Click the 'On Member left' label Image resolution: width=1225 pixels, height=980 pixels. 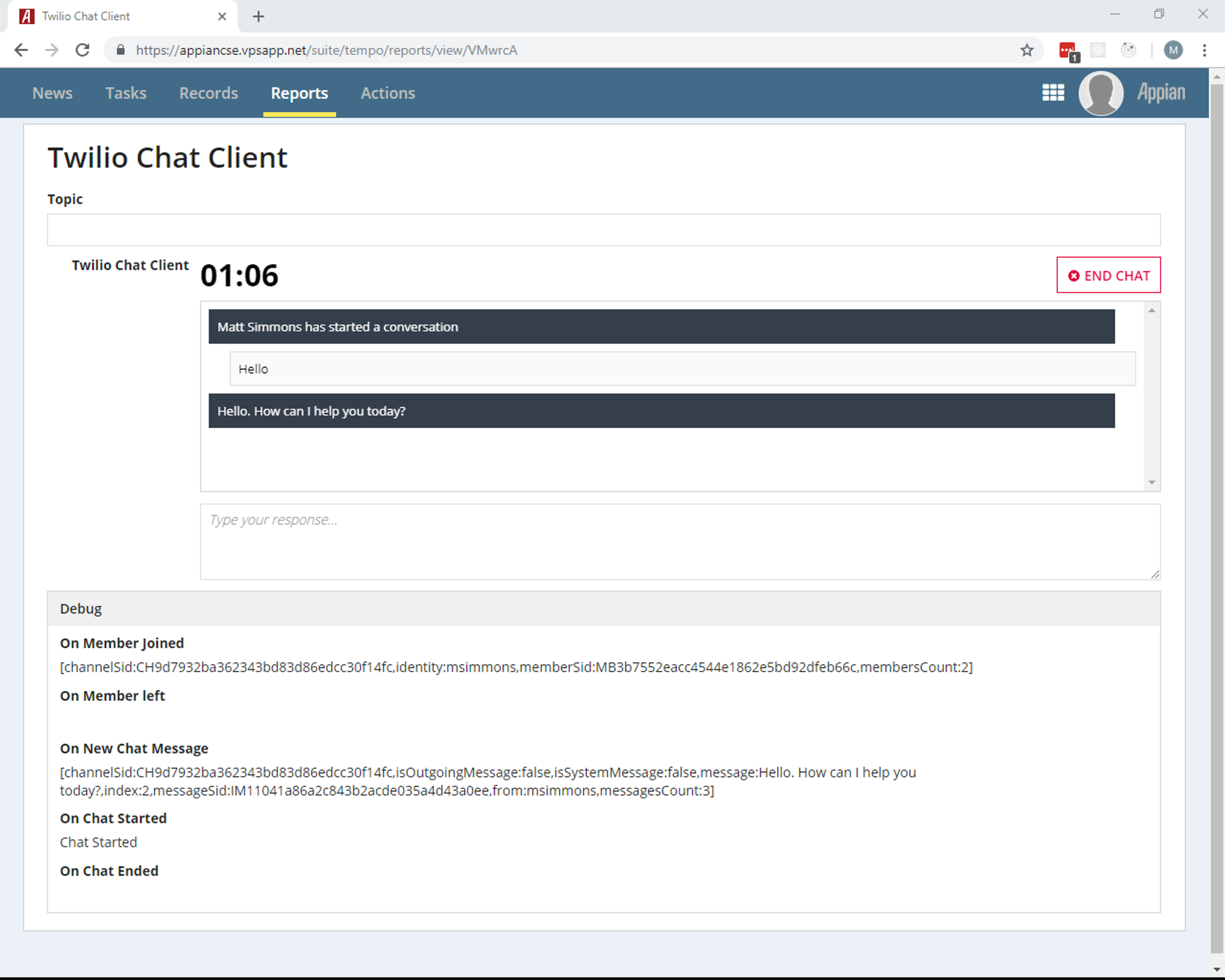click(113, 696)
